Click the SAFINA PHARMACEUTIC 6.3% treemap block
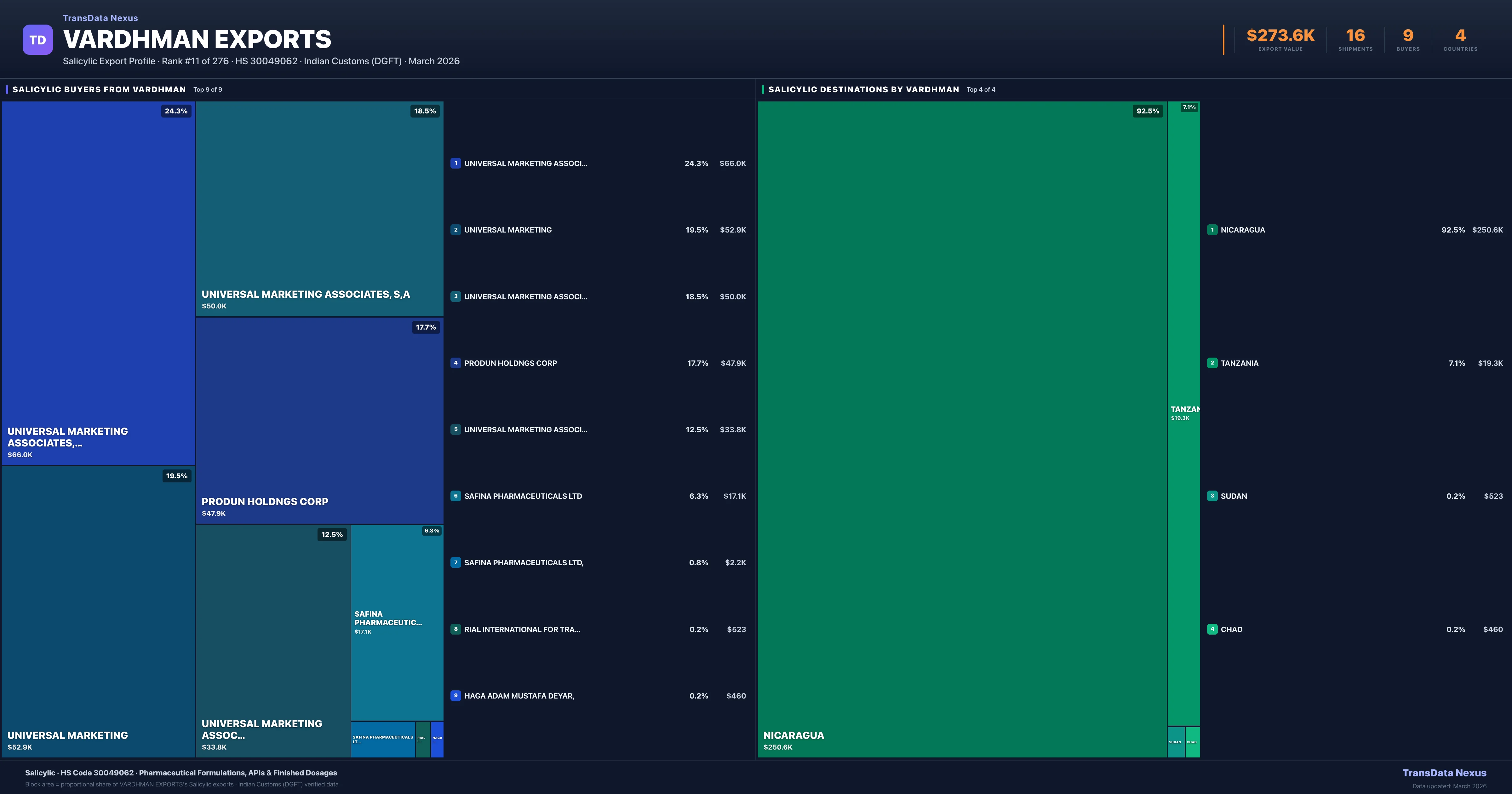Screen dimensions: 1512x794 pyautogui.click(x=397, y=623)
